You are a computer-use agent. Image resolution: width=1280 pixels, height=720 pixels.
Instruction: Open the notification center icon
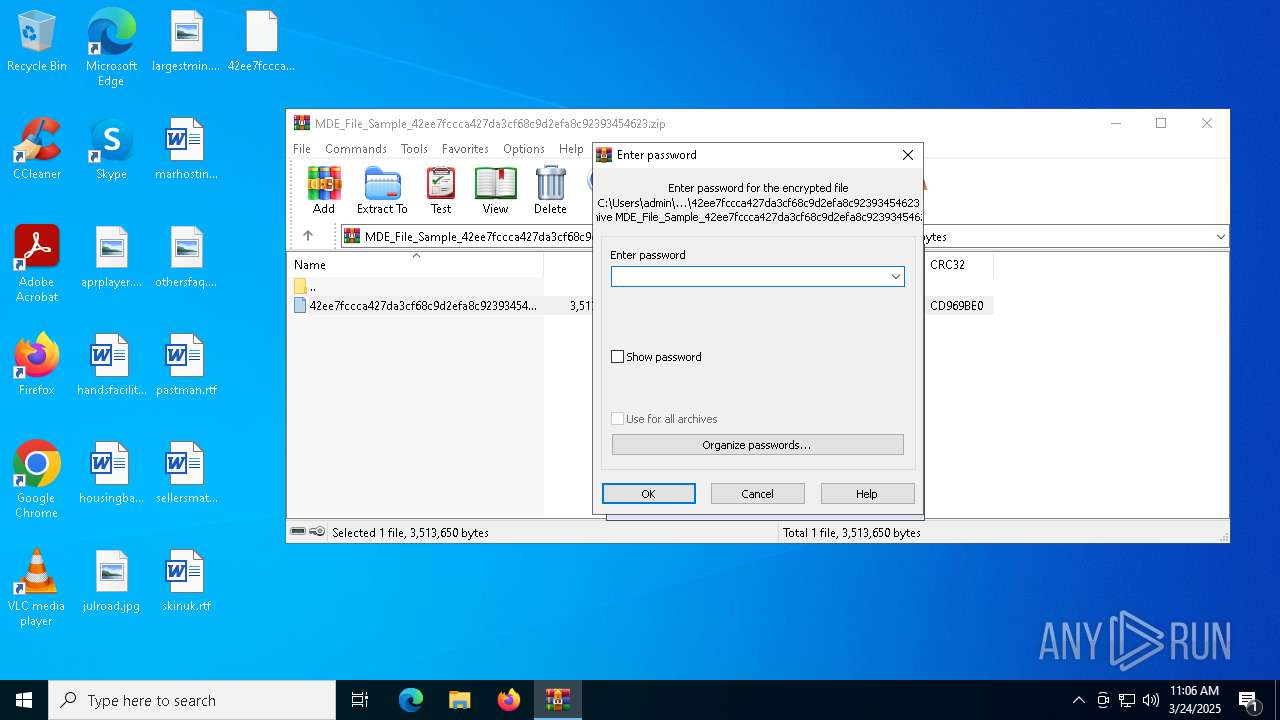[x=1249, y=700]
